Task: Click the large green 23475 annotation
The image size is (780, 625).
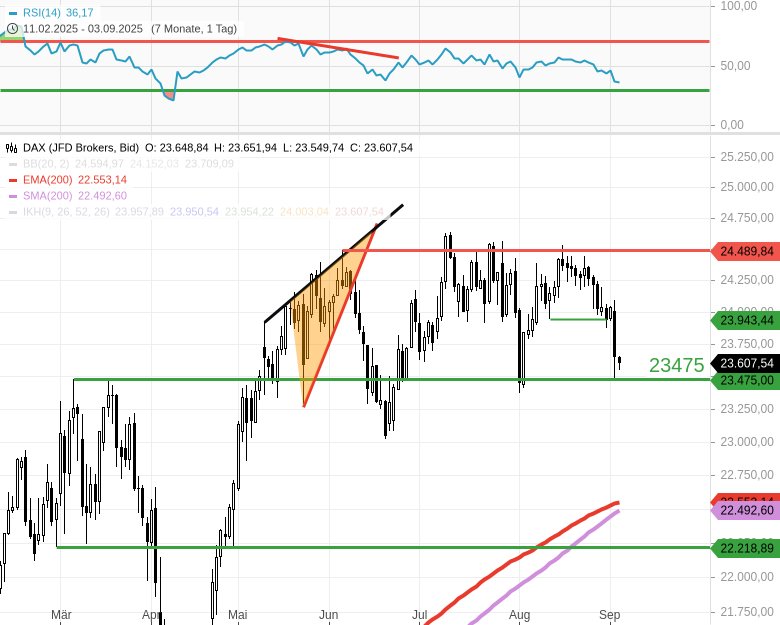Action: tap(677, 365)
